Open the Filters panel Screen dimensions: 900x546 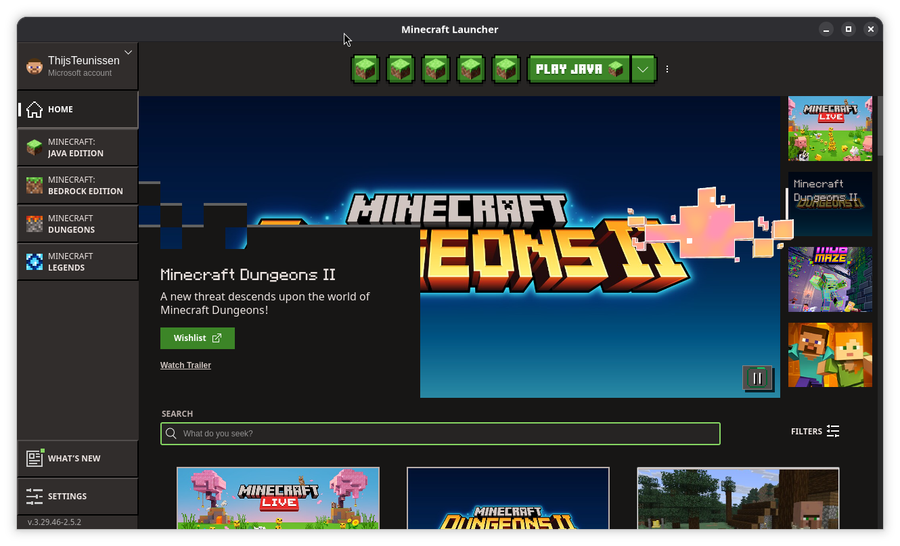click(815, 431)
